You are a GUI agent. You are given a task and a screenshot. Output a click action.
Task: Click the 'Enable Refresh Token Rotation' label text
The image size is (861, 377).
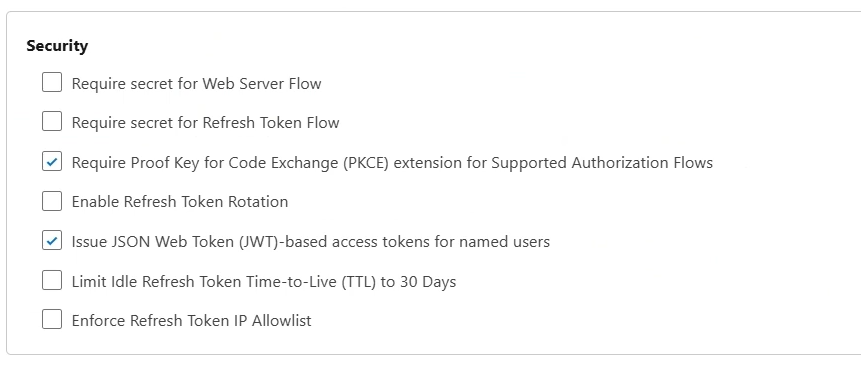point(180,201)
